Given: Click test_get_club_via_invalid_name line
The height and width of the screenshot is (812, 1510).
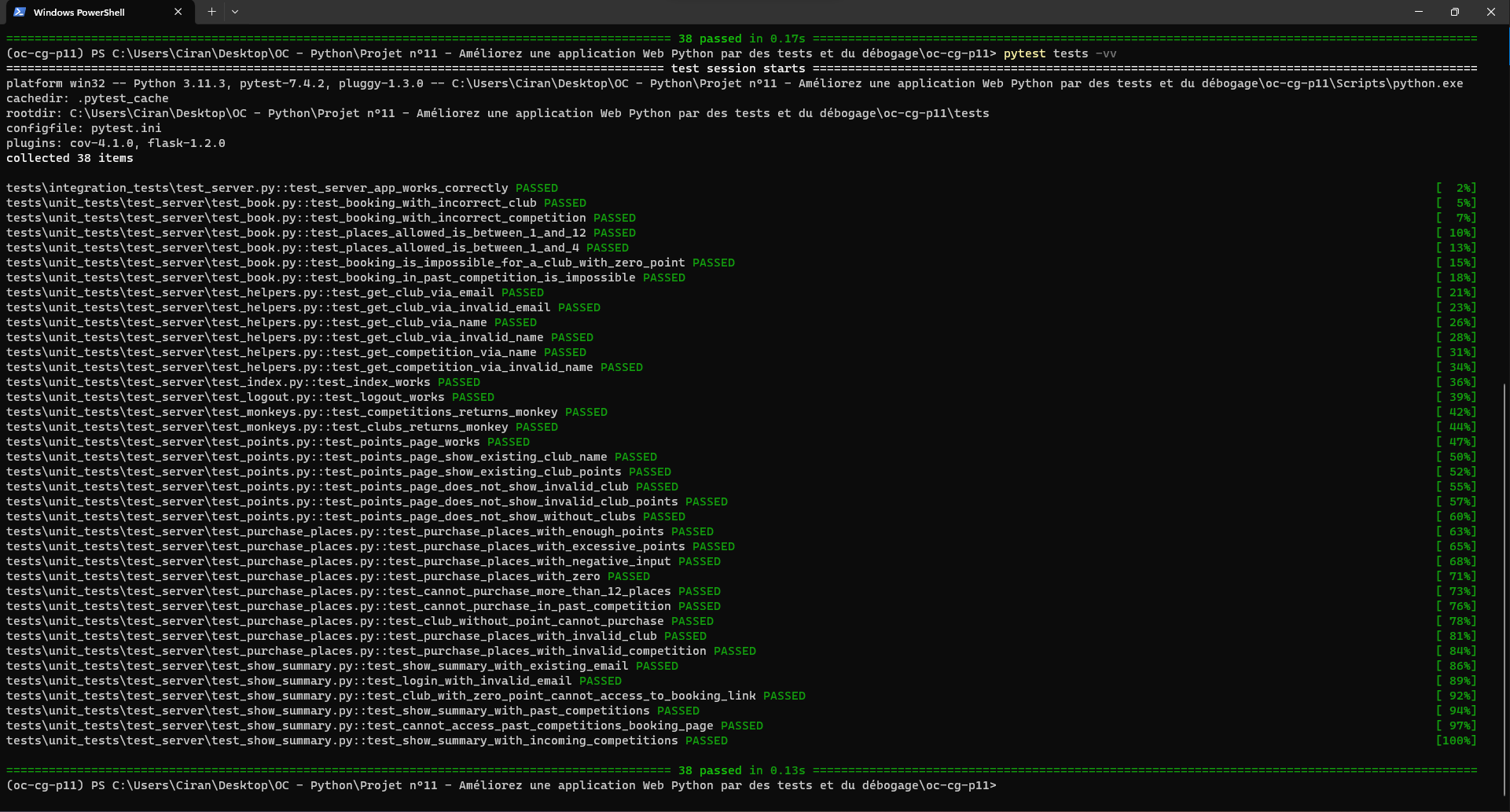Looking at the screenshot, I should pyautogui.click(x=299, y=337).
